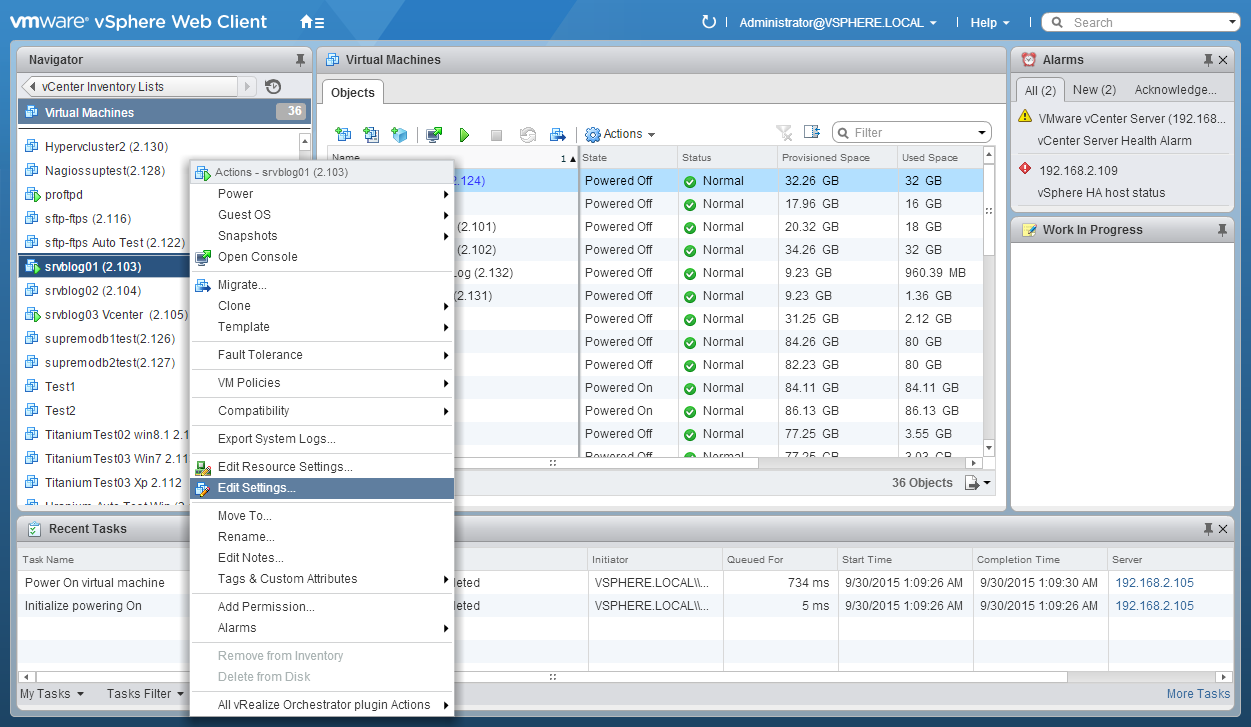Click the restart guest OS toolbar icon

coord(528,134)
